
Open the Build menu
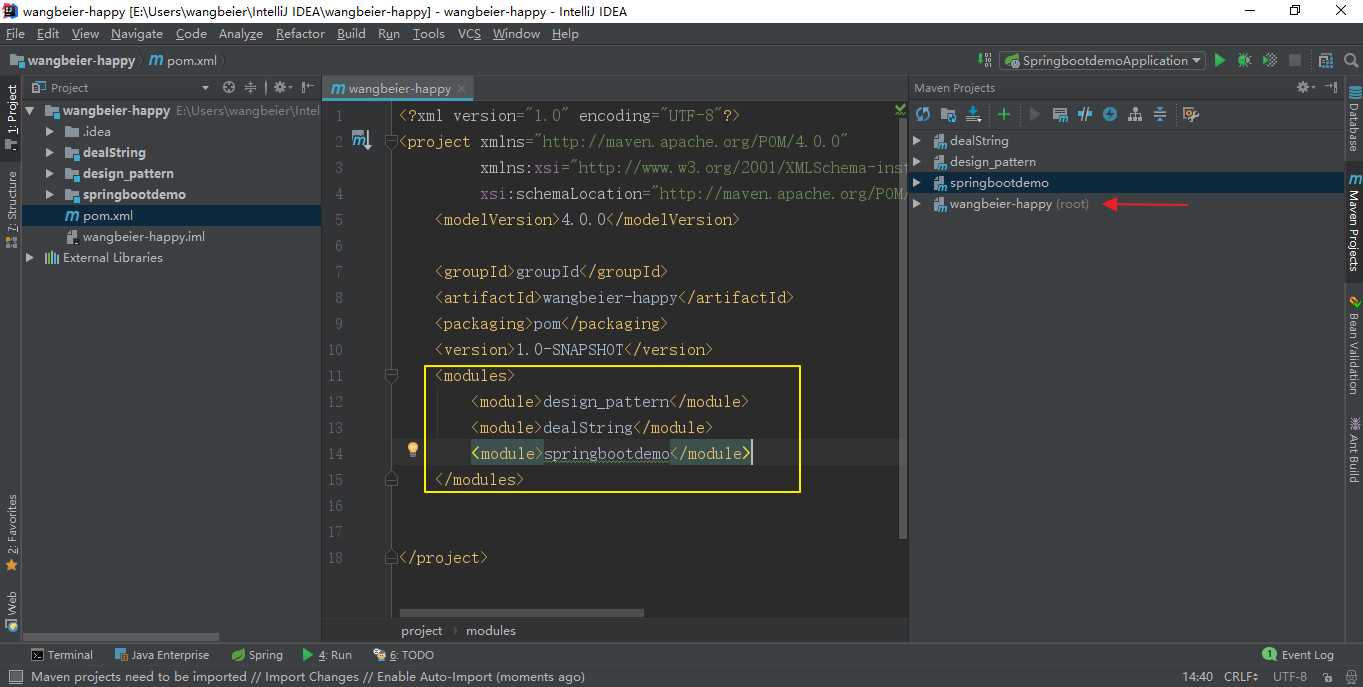click(351, 33)
